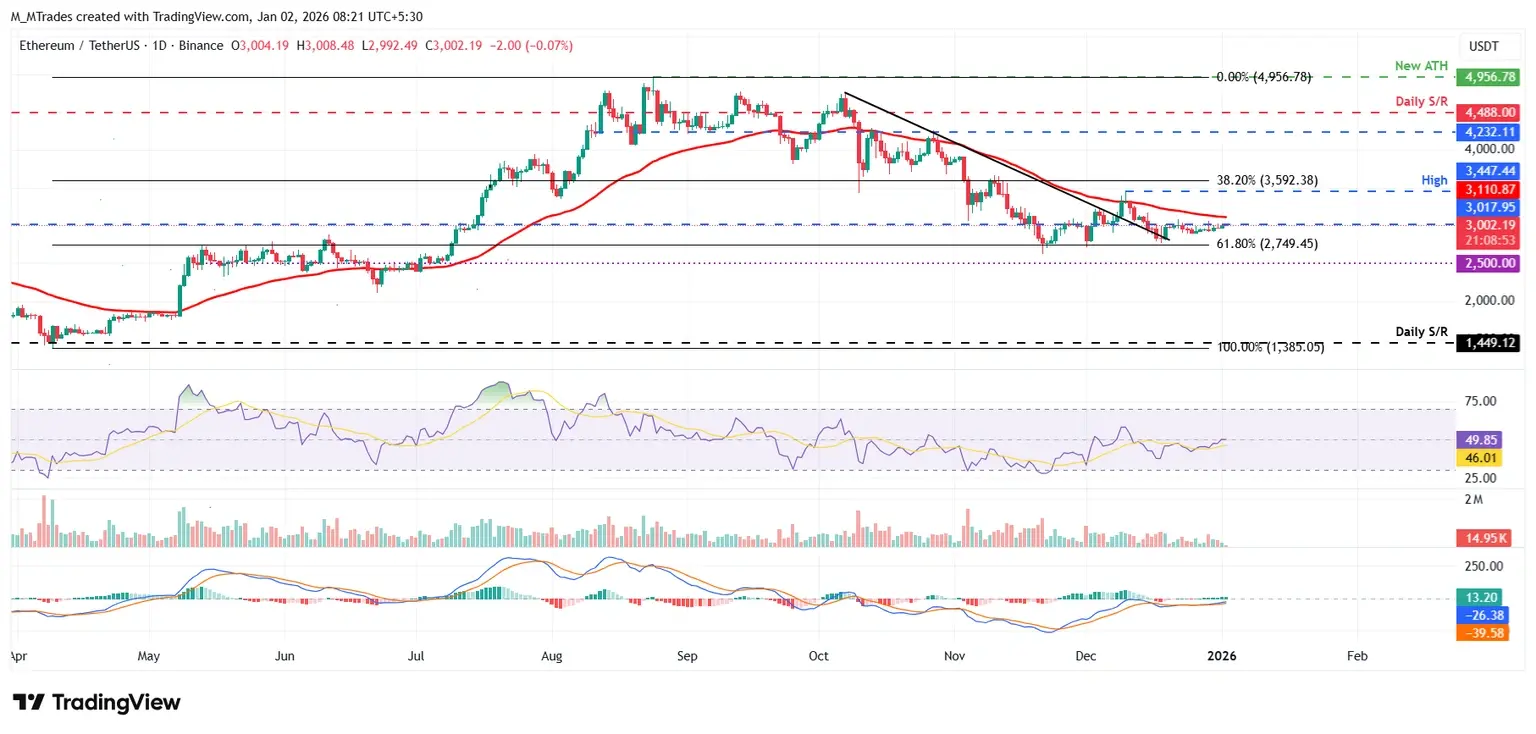Screen dimensions: 1536x734
Task: Click the USDT currency label
Action: coord(1484,46)
